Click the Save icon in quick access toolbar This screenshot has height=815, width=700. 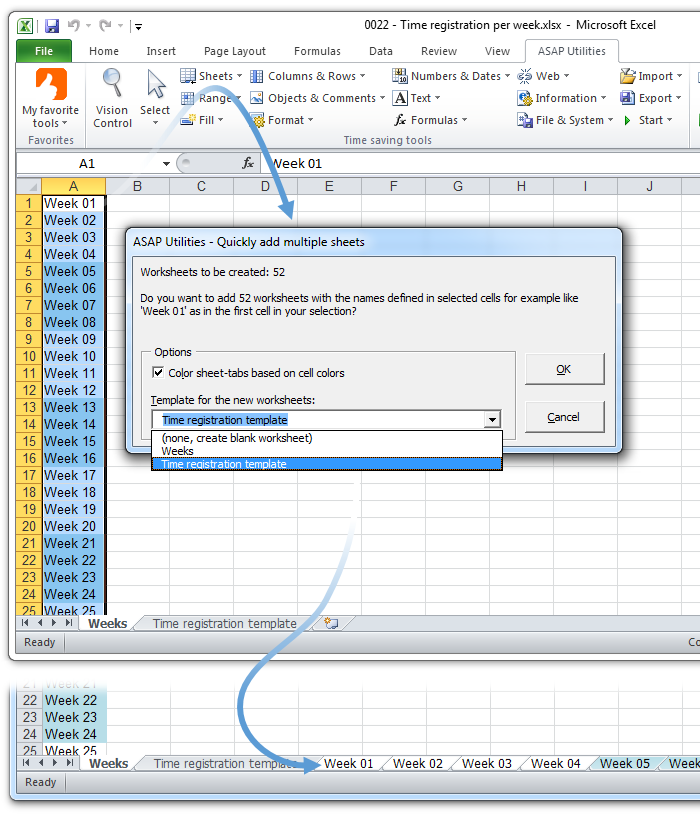click(x=52, y=25)
